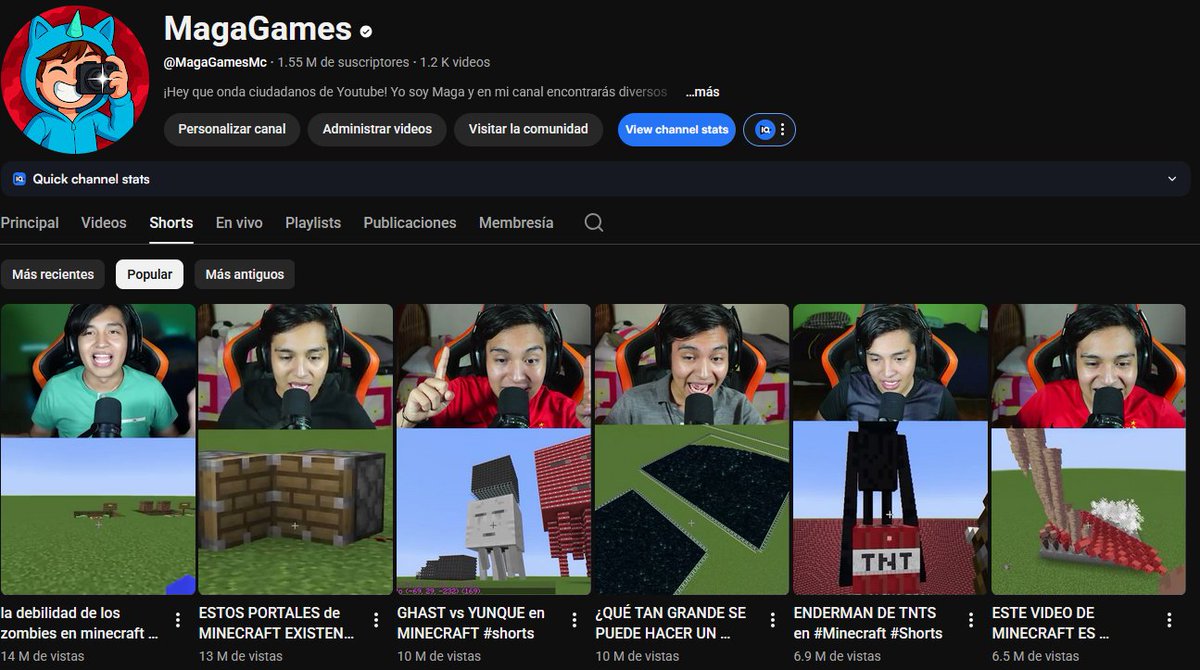Click the title 'ESTOS PORTALES de MINECRAFT EXISTEN'
Screen dimensions: 1200x670
tap(277, 623)
